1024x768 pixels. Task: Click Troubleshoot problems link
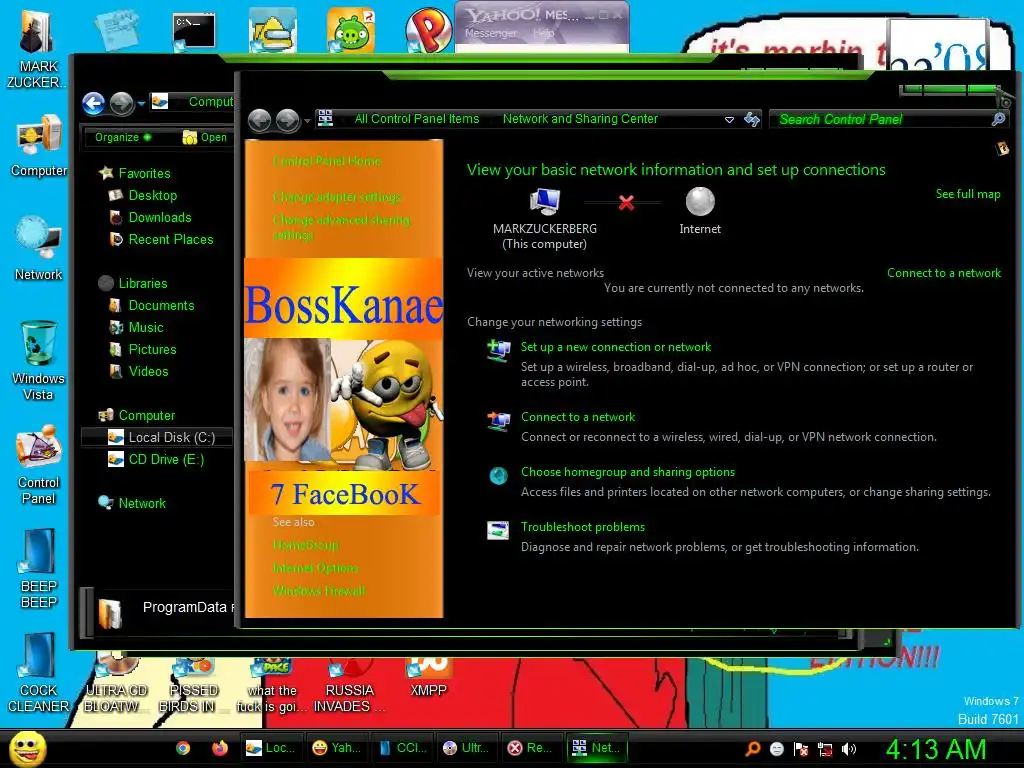coord(583,526)
